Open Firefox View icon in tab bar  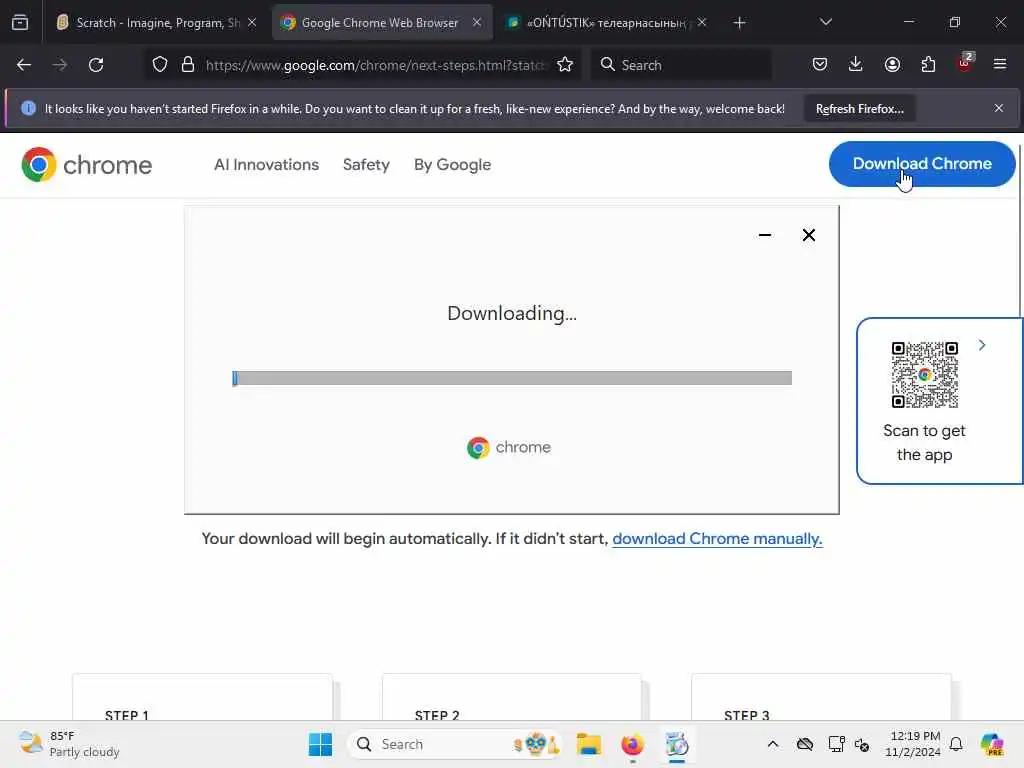point(20,23)
